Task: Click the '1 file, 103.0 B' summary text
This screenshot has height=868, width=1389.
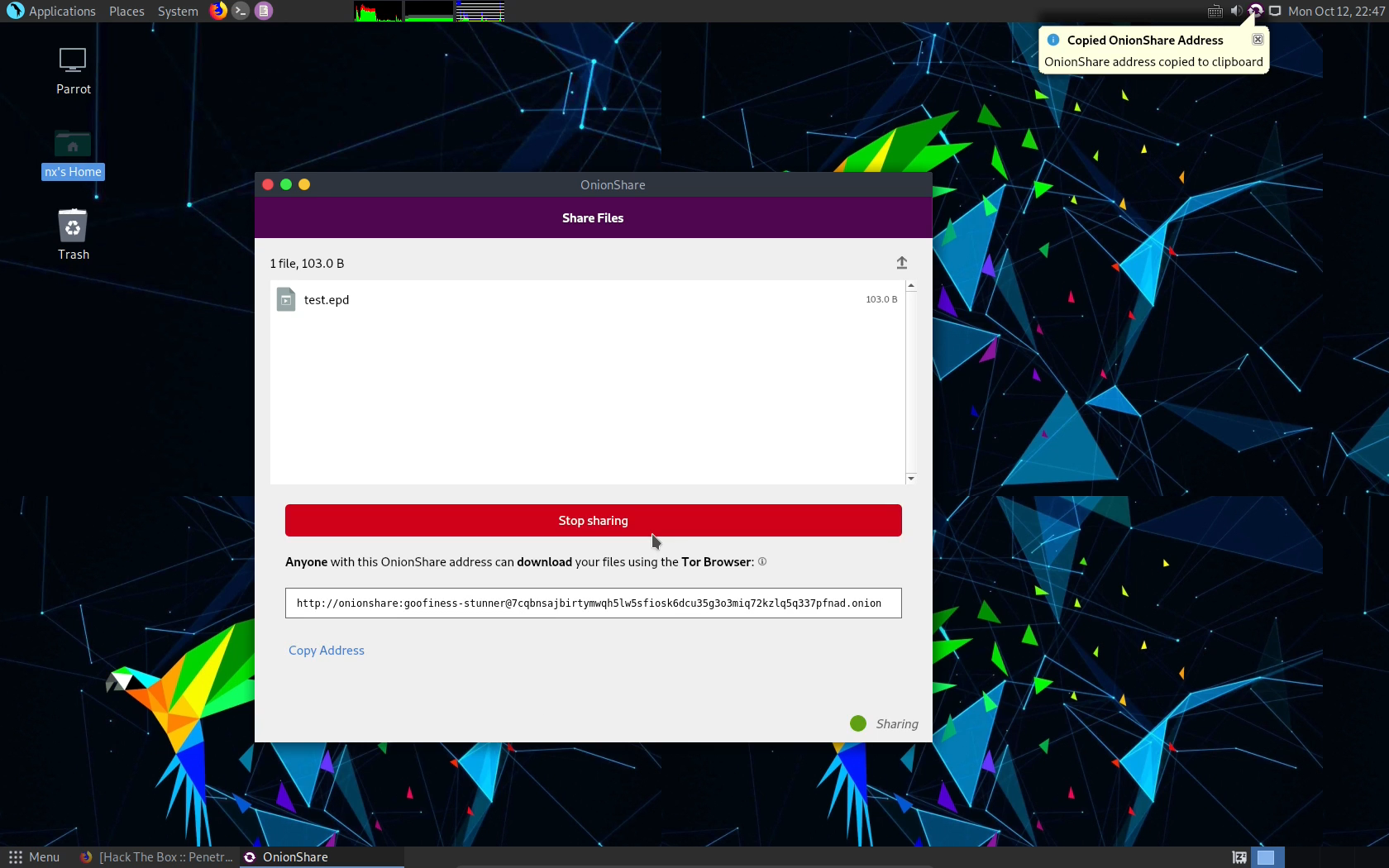Action: (307, 263)
